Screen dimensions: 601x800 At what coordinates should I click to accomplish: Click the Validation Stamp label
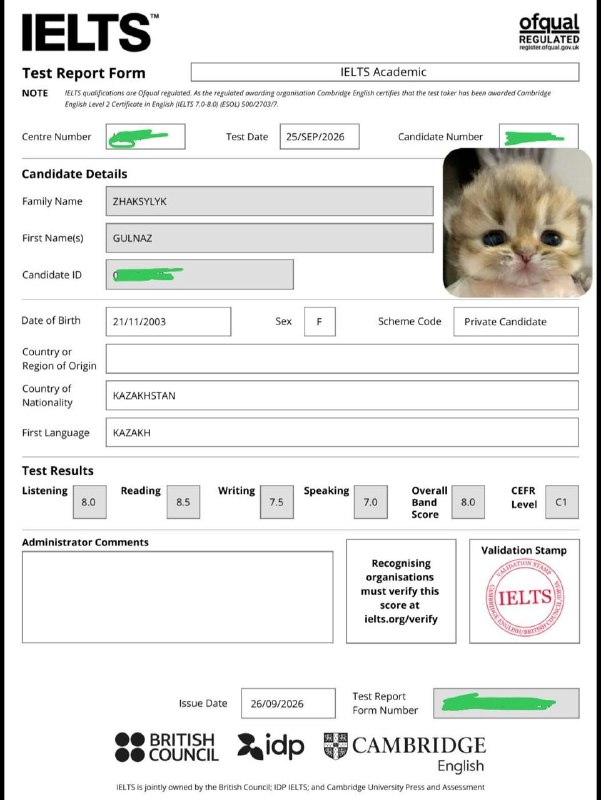(x=524, y=551)
